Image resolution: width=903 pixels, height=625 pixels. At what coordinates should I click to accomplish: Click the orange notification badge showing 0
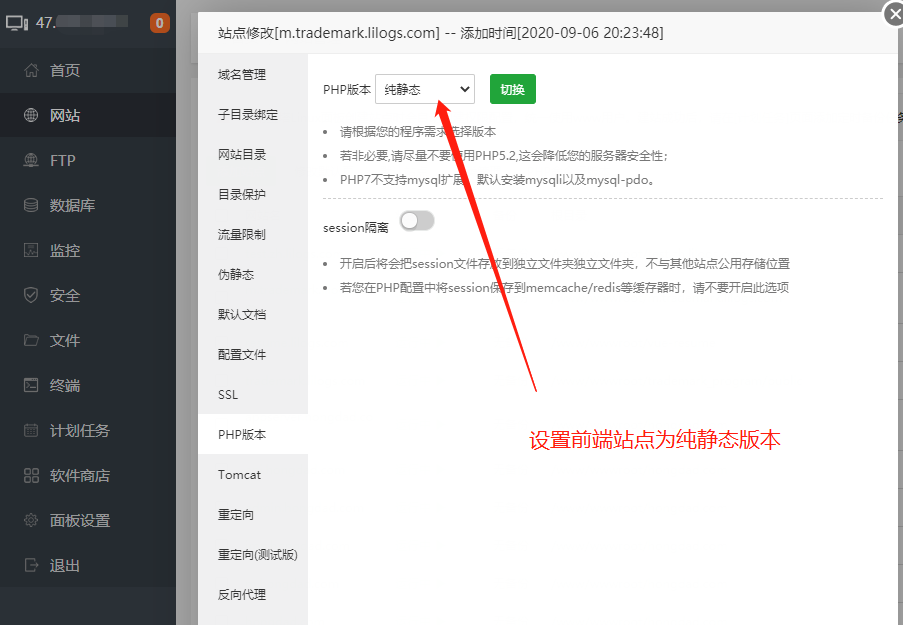[x=160, y=23]
